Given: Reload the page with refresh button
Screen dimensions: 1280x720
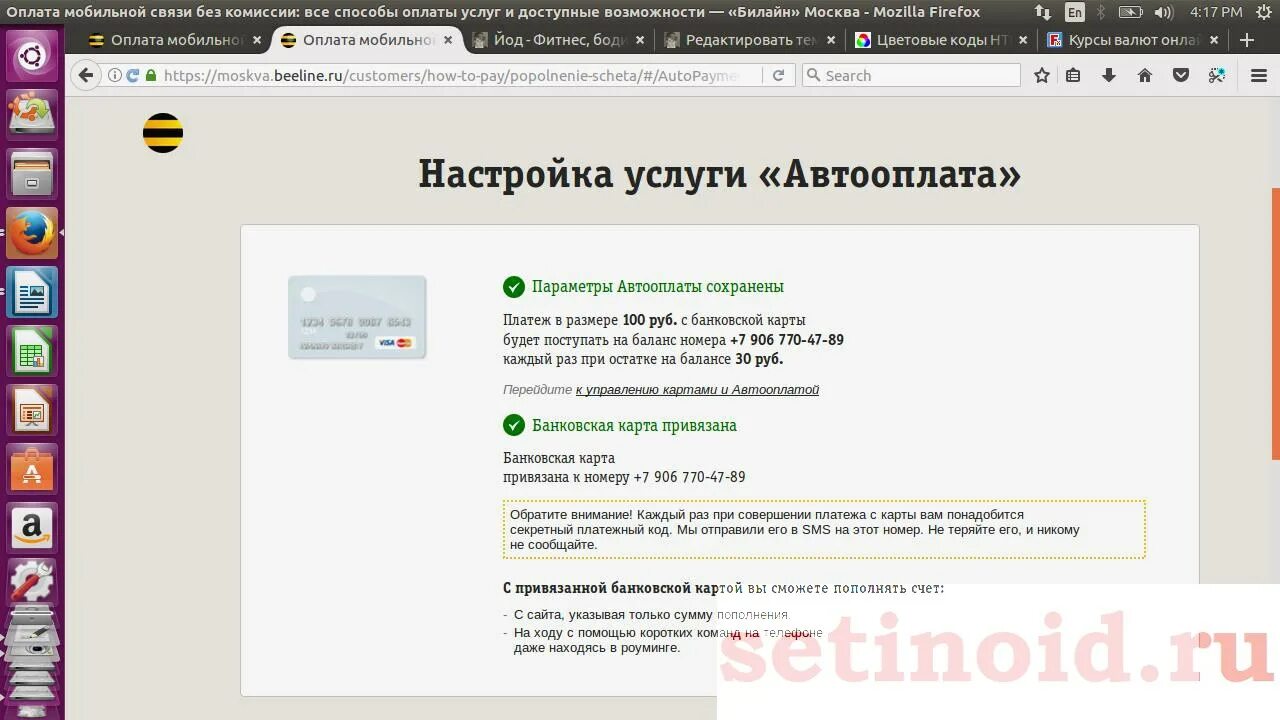Looking at the screenshot, I should pyautogui.click(x=778, y=75).
